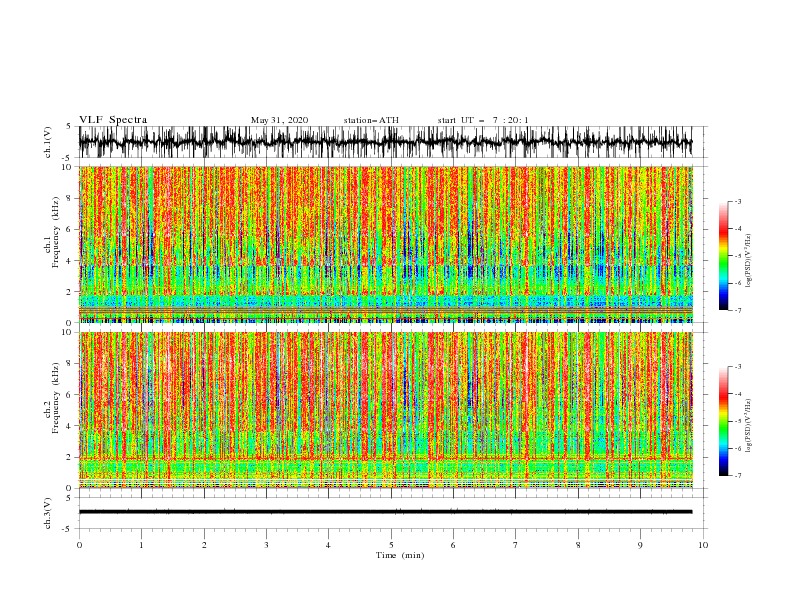Click time-axis tick label "10" at the bottom
The image size is (792, 612).
[x=703, y=545]
